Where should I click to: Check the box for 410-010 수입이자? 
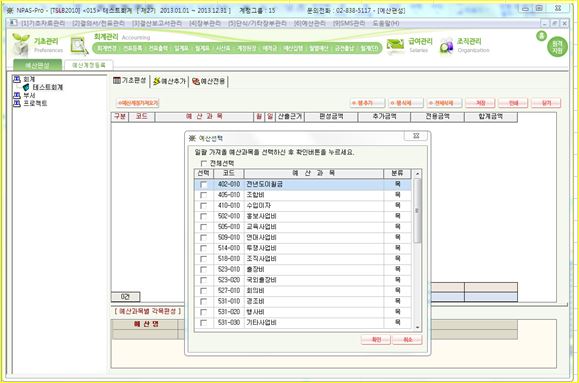[203, 206]
